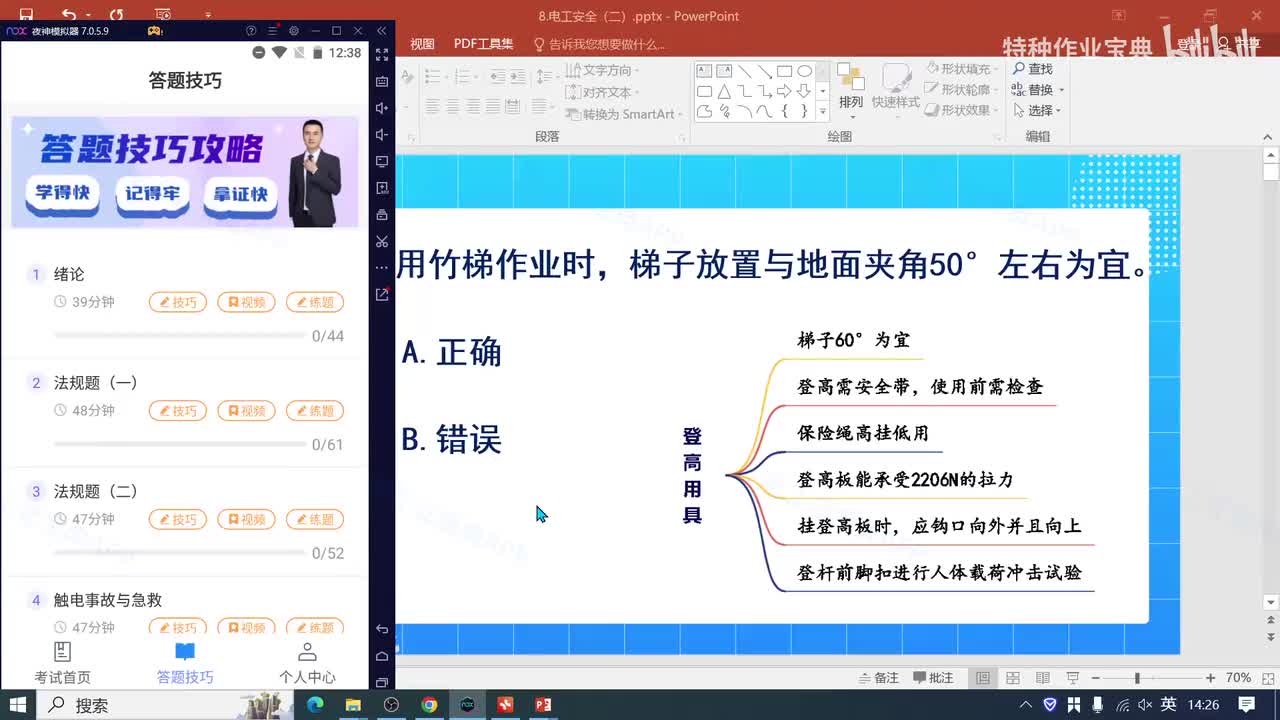Open 形状效果 shape effects dropdown
This screenshot has height=720, width=1280.
961,111
